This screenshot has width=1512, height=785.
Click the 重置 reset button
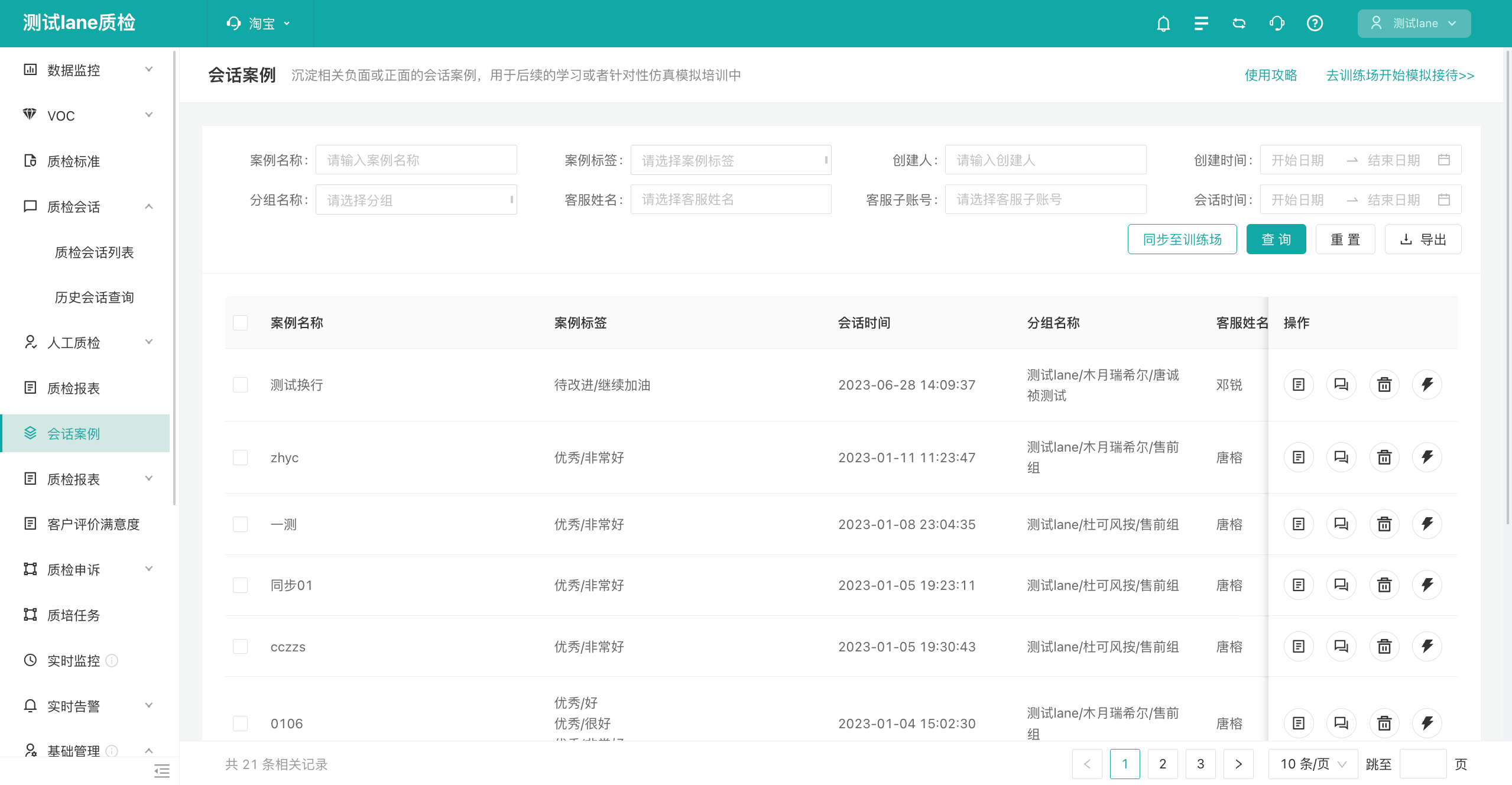point(1345,239)
